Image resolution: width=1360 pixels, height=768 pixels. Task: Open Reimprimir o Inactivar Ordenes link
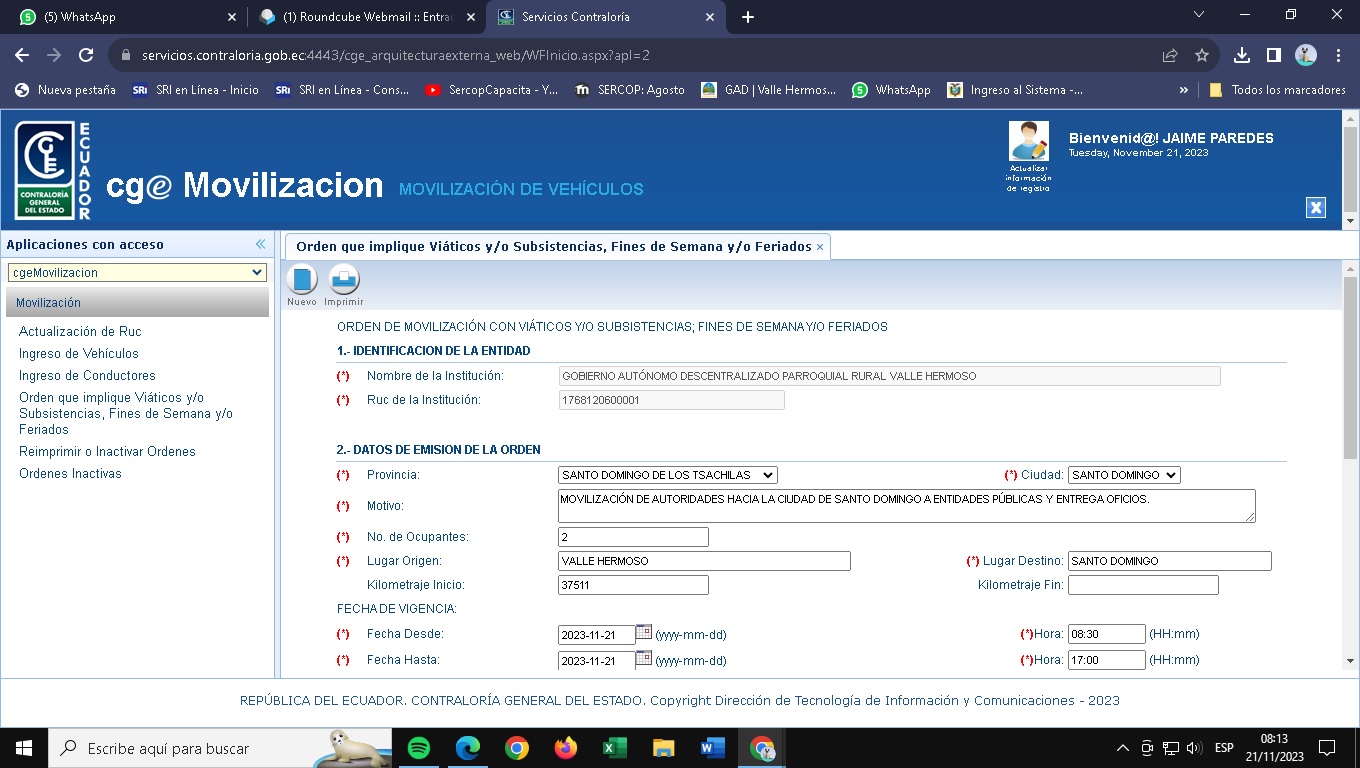pyautogui.click(x=107, y=451)
